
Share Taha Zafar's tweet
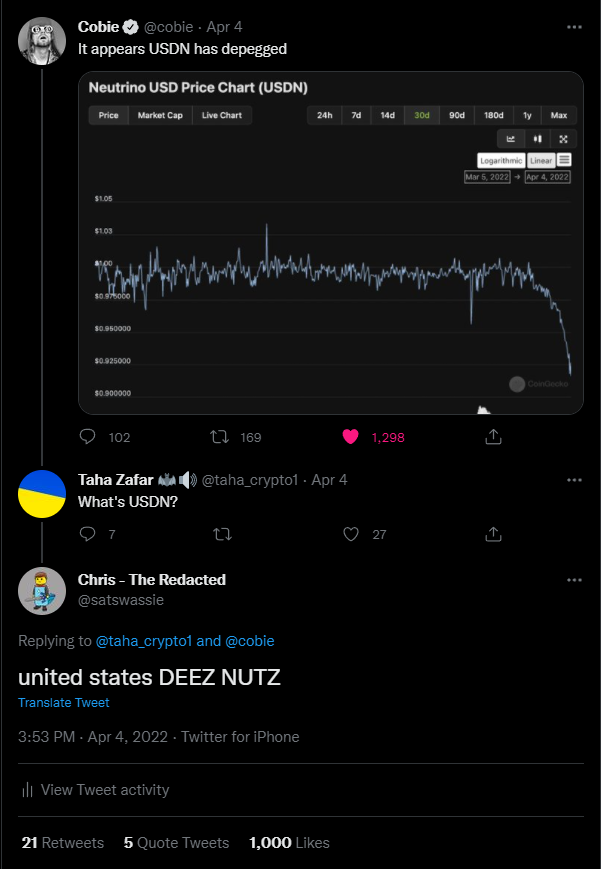pyautogui.click(x=493, y=534)
